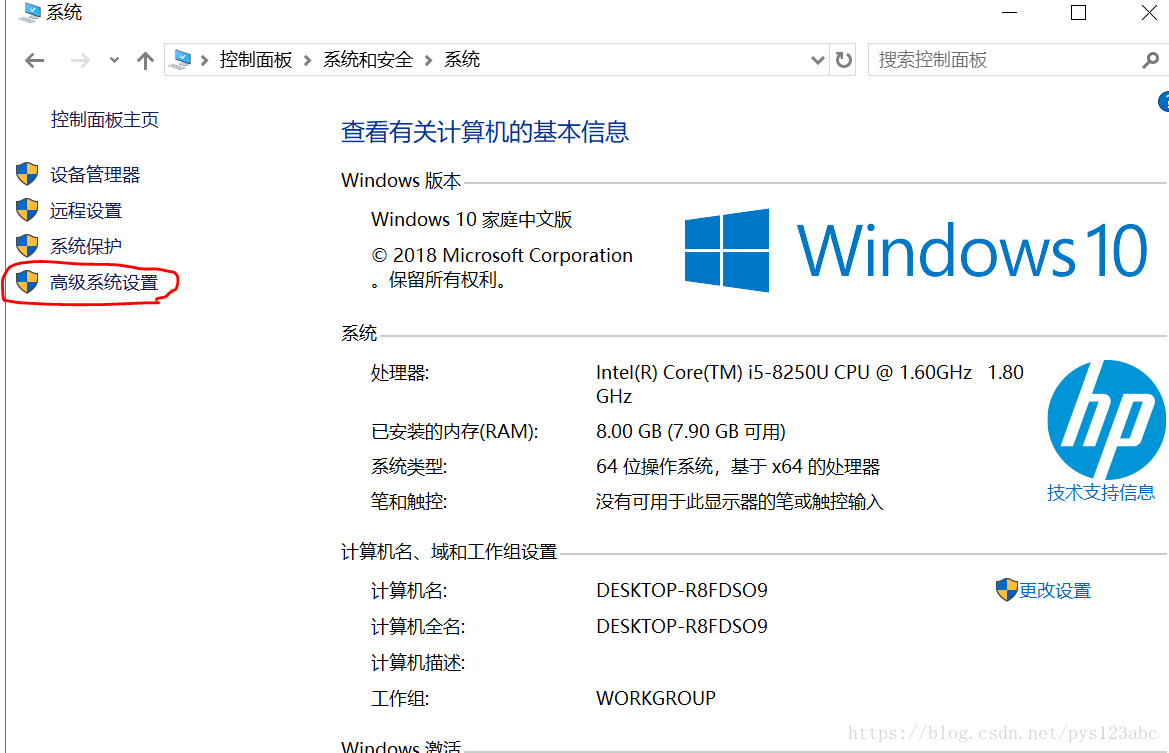Viewport: 1169px width, 753px height.
Task: Open 设备管理器 from the sidebar
Action: [95, 175]
